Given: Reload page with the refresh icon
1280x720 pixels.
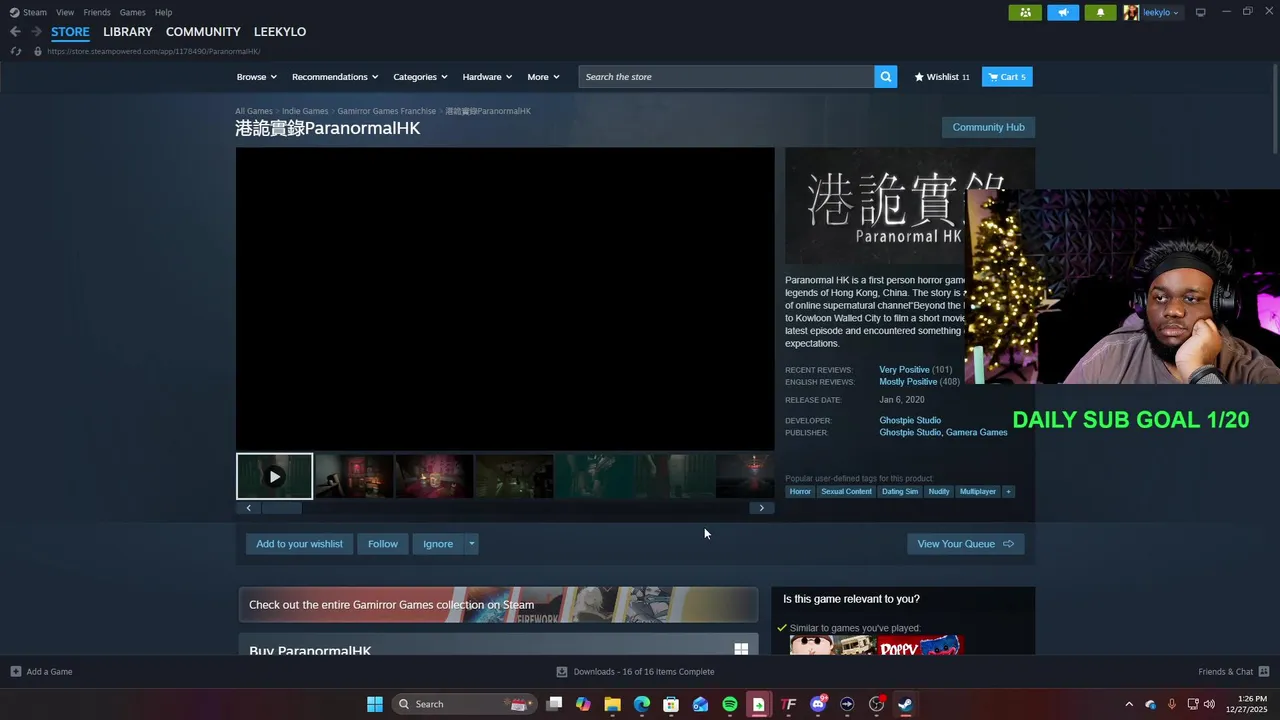Looking at the screenshot, I should pyautogui.click(x=15, y=51).
